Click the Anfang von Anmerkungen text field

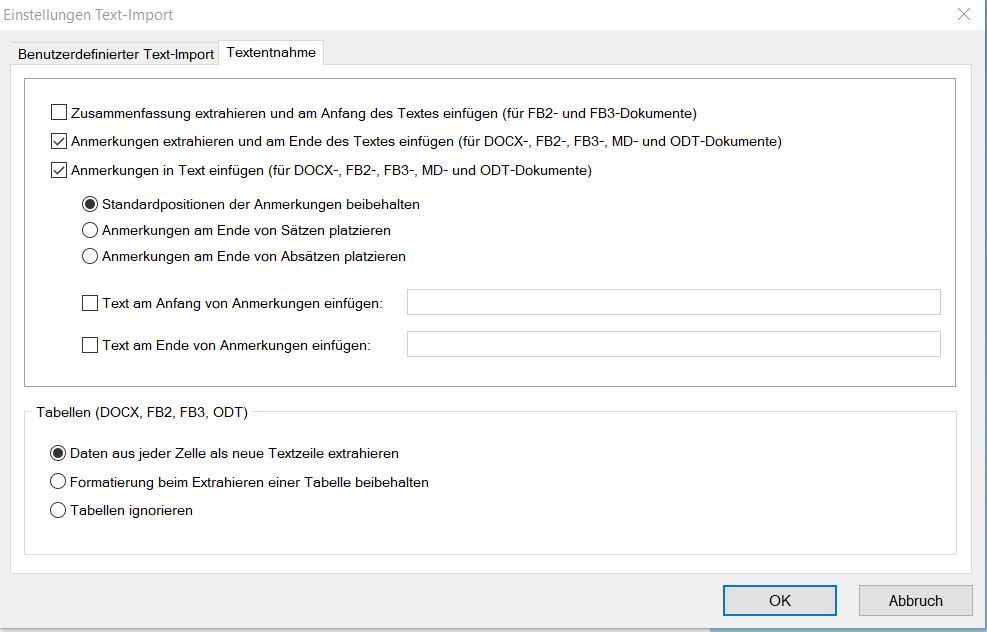(673, 302)
